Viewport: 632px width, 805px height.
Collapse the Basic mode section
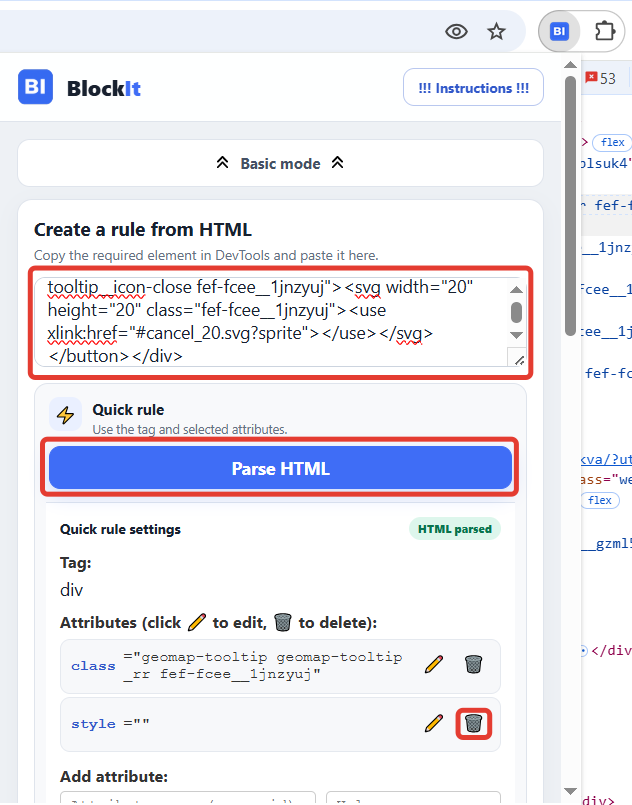[x=280, y=163]
